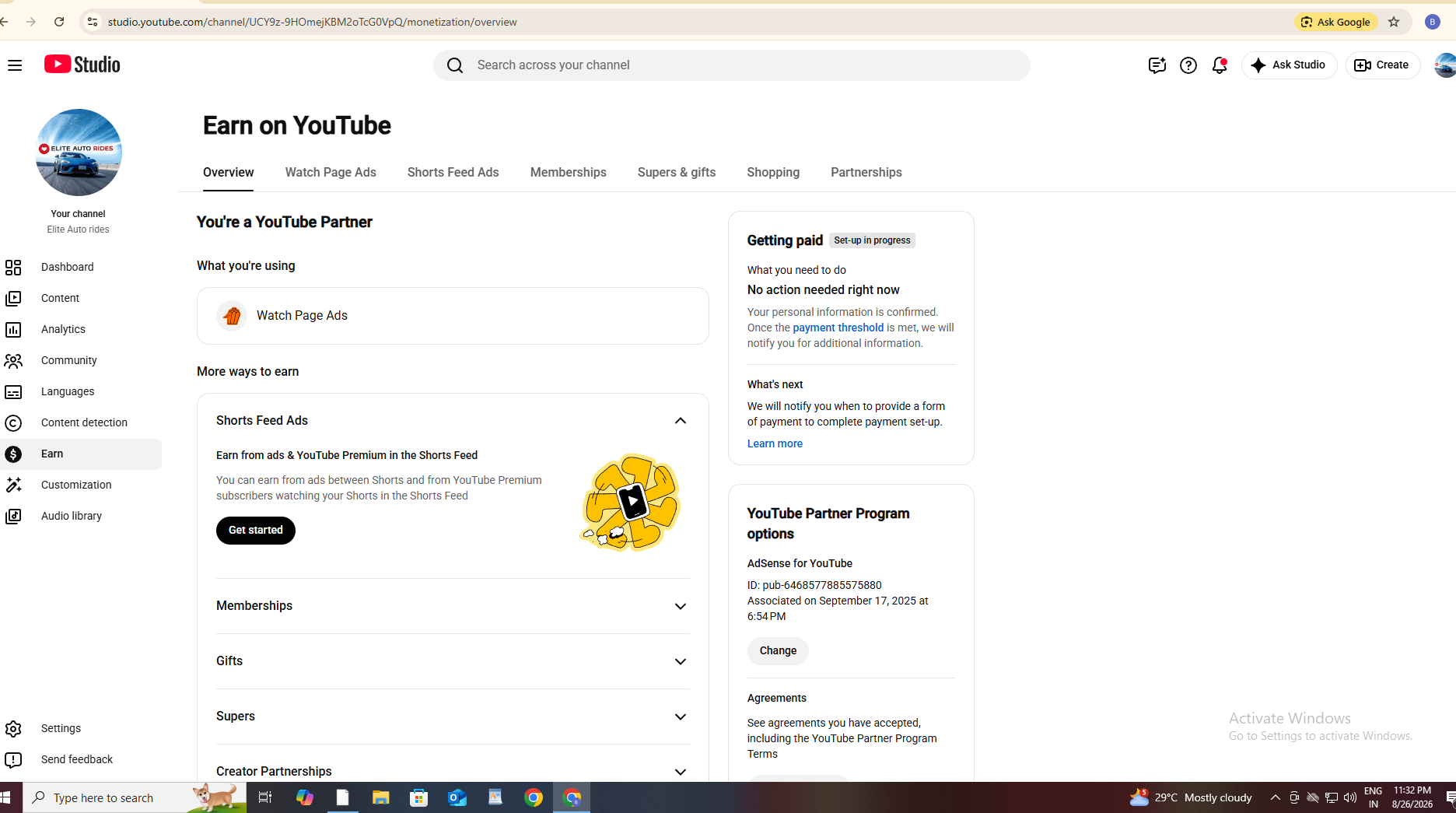Viewport: 1456px width, 813px height.
Task: Click the Ask Google button
Action: click(1336, 22)
